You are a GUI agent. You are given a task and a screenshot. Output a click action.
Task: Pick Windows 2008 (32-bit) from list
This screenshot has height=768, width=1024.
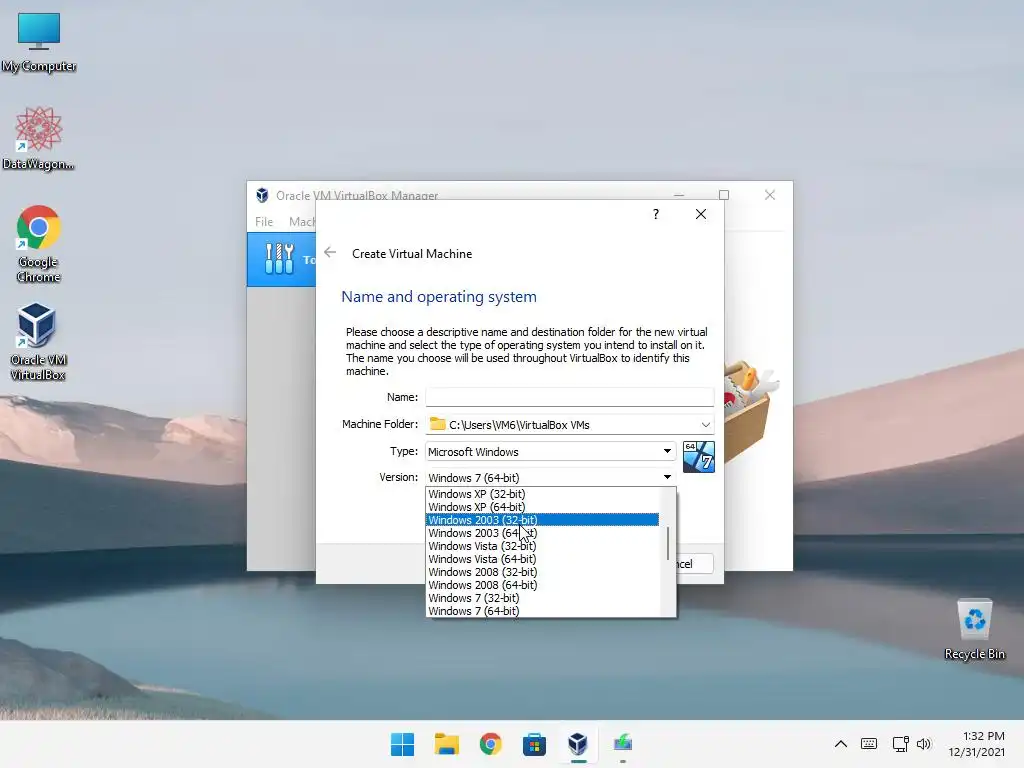[543, 572]
